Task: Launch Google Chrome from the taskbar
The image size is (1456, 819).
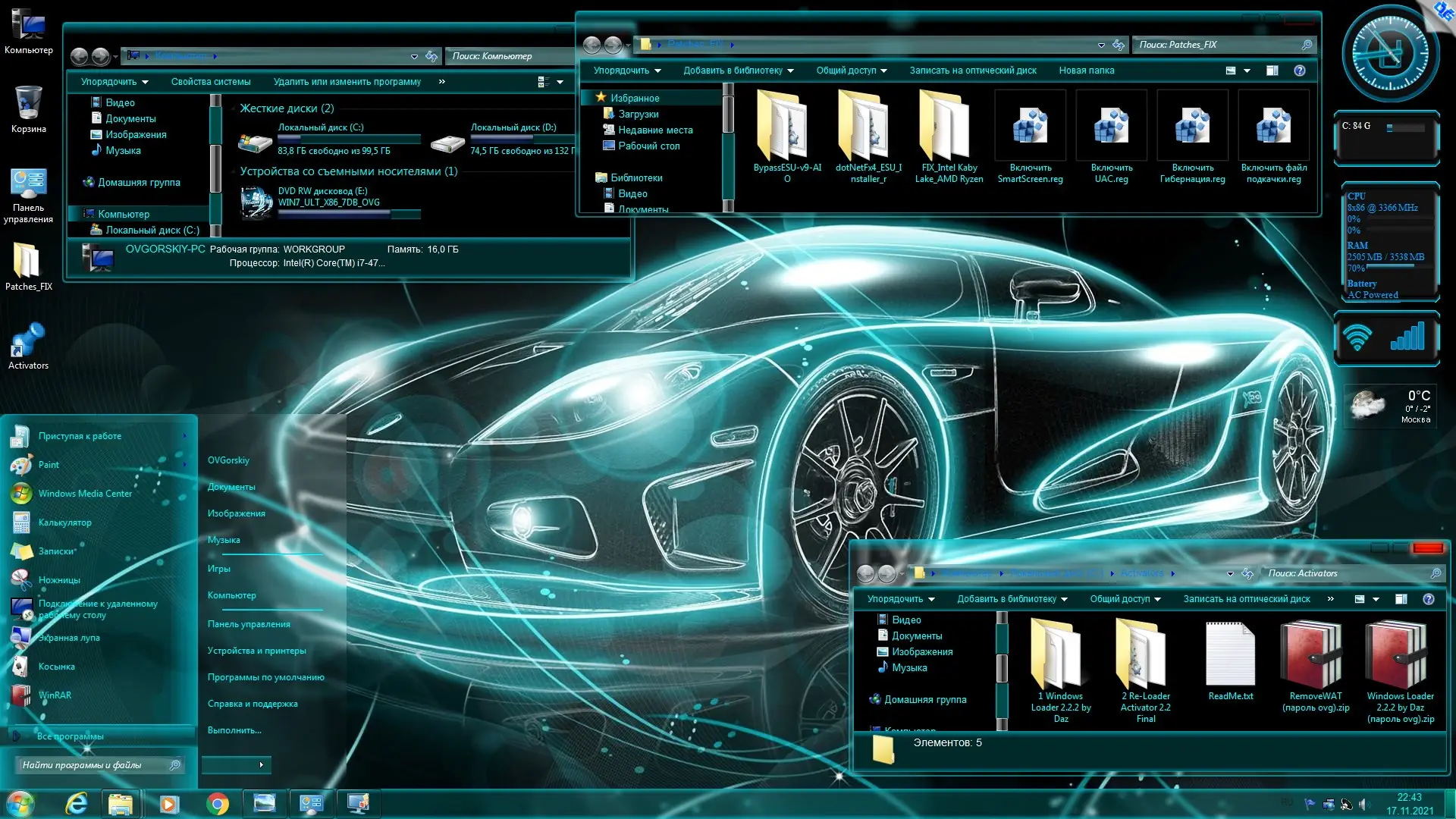Action: point(218,803)
